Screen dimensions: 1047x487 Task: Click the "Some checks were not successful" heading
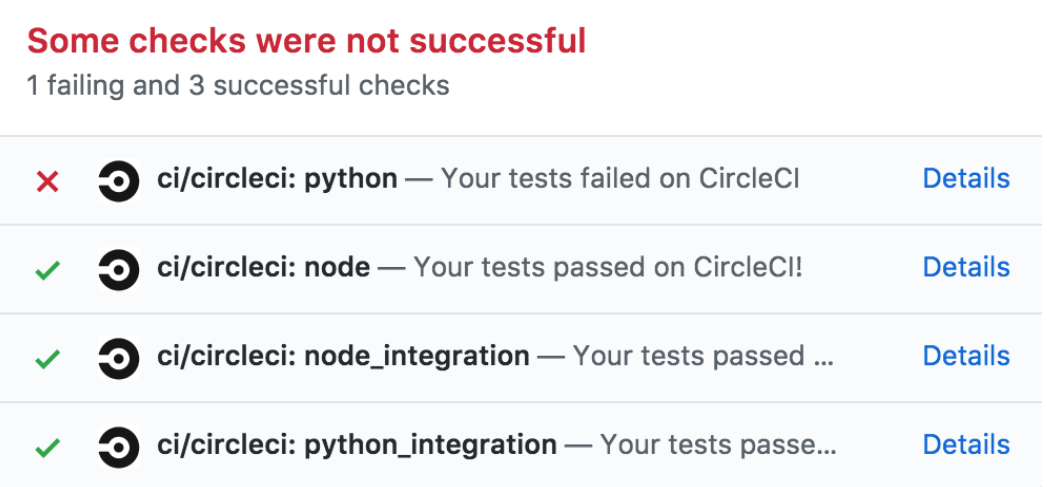coord(306,42)
